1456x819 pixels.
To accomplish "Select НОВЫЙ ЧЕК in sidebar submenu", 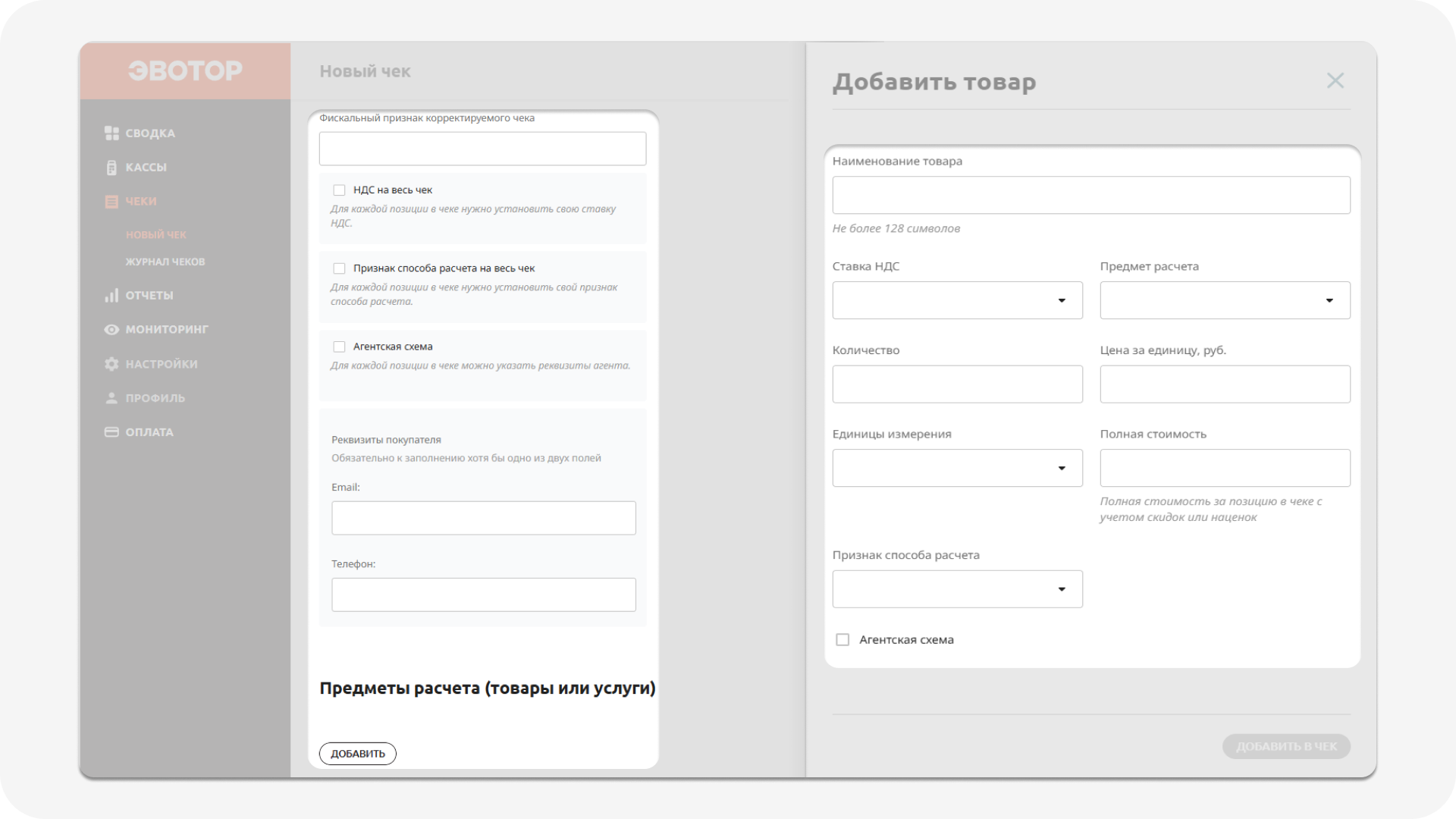I will click(x=156, y=234).
